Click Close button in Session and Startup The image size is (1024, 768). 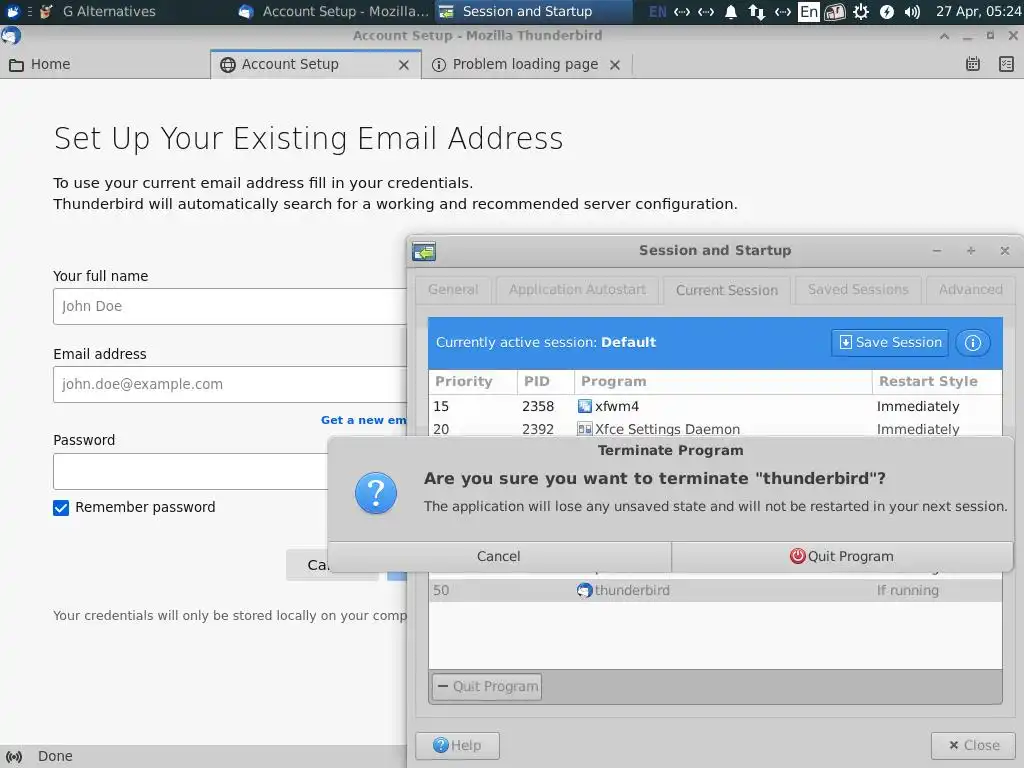click(x=973, y=745)
